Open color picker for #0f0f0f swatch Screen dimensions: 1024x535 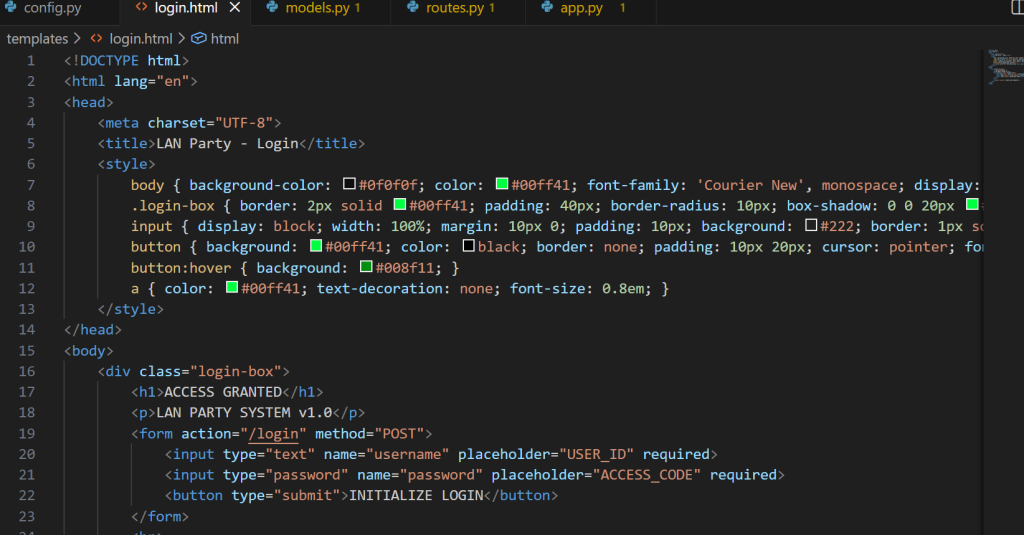pyautogui.click(x=350, y=185)
